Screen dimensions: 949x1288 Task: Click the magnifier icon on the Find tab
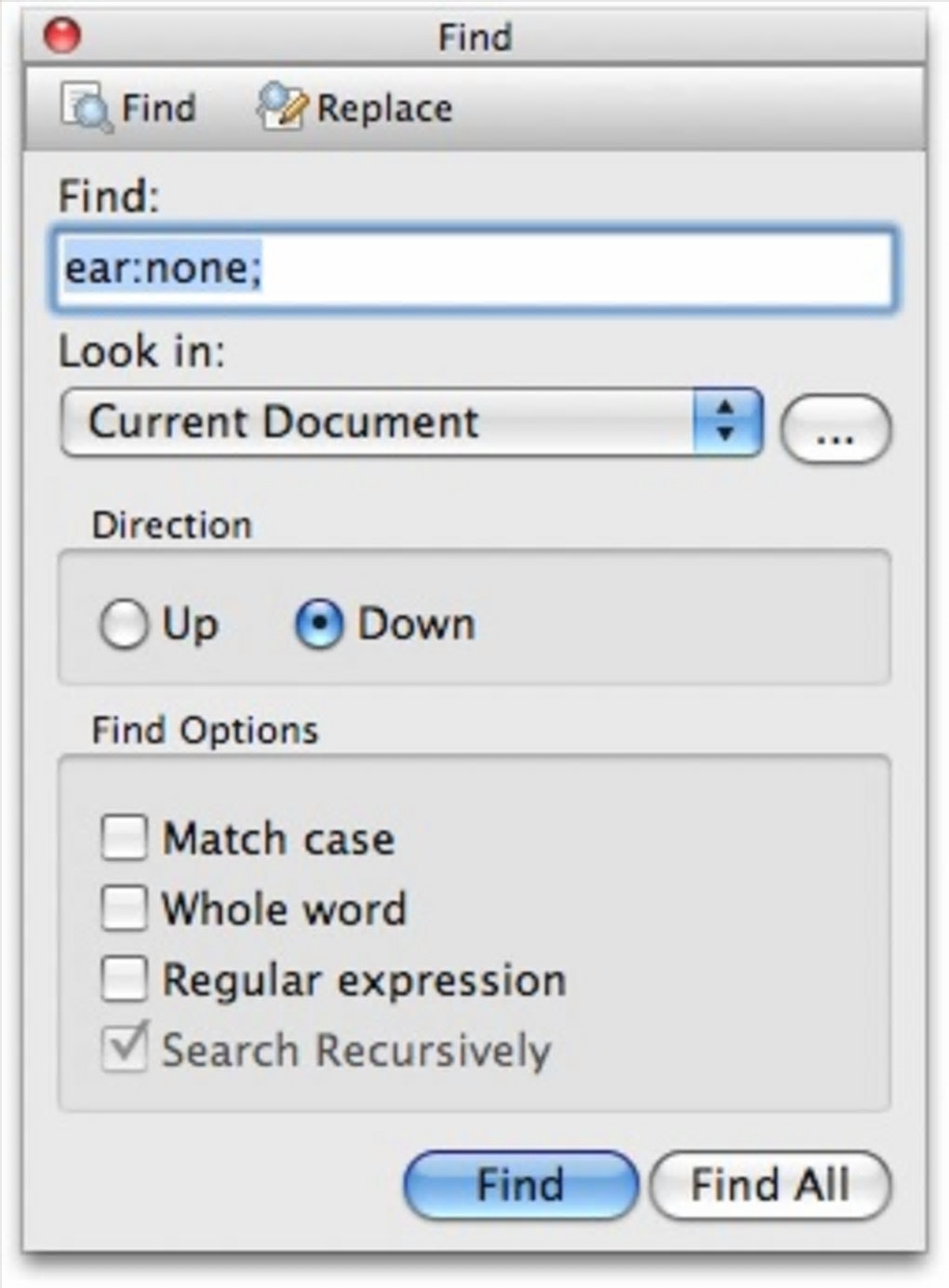(87, 107)
